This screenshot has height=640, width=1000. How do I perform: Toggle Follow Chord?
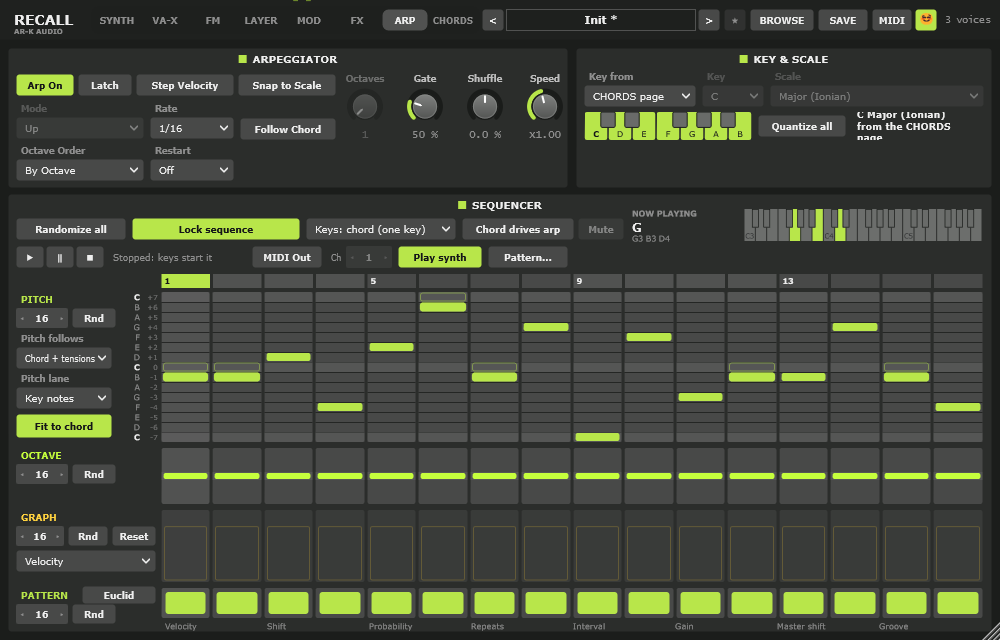pos(288,129)
